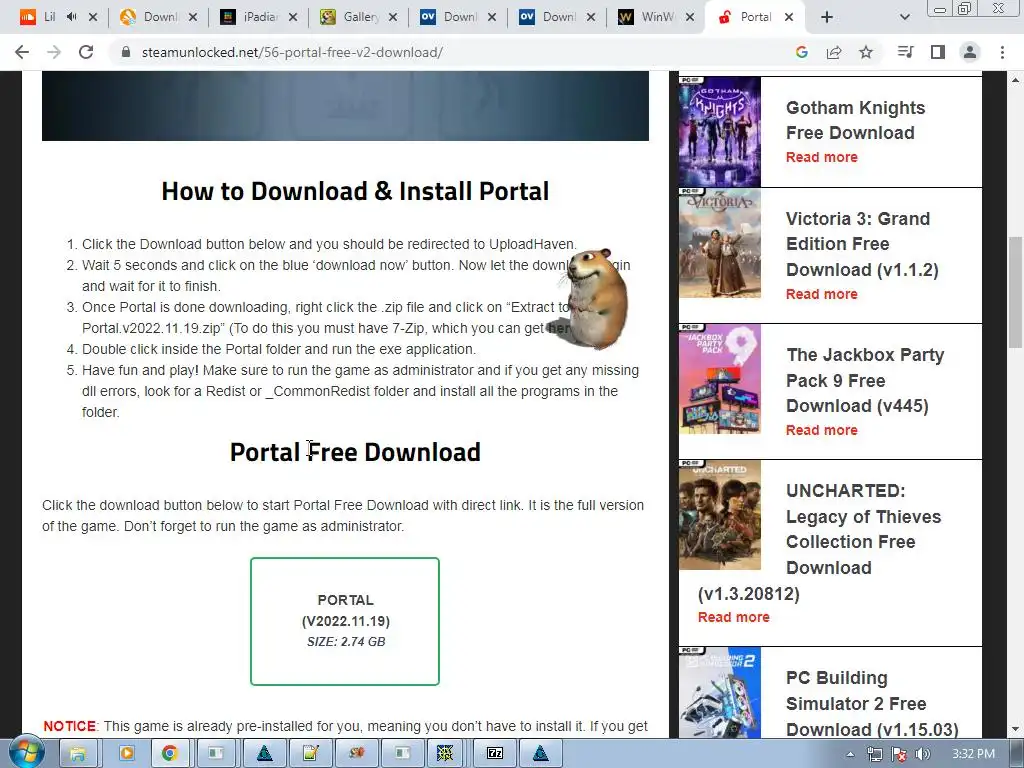Open the Chrome profile avatar
Image resolution: width=1024 pixels, height=768 pixels.
970,52
